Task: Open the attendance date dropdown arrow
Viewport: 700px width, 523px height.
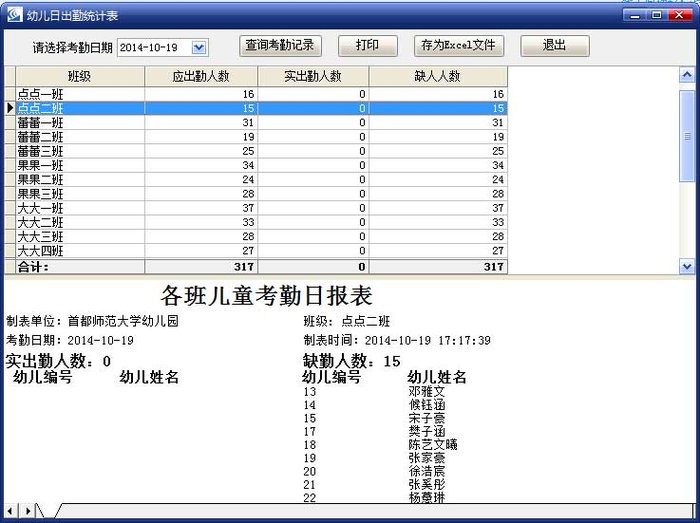Action: click(199, 47)
